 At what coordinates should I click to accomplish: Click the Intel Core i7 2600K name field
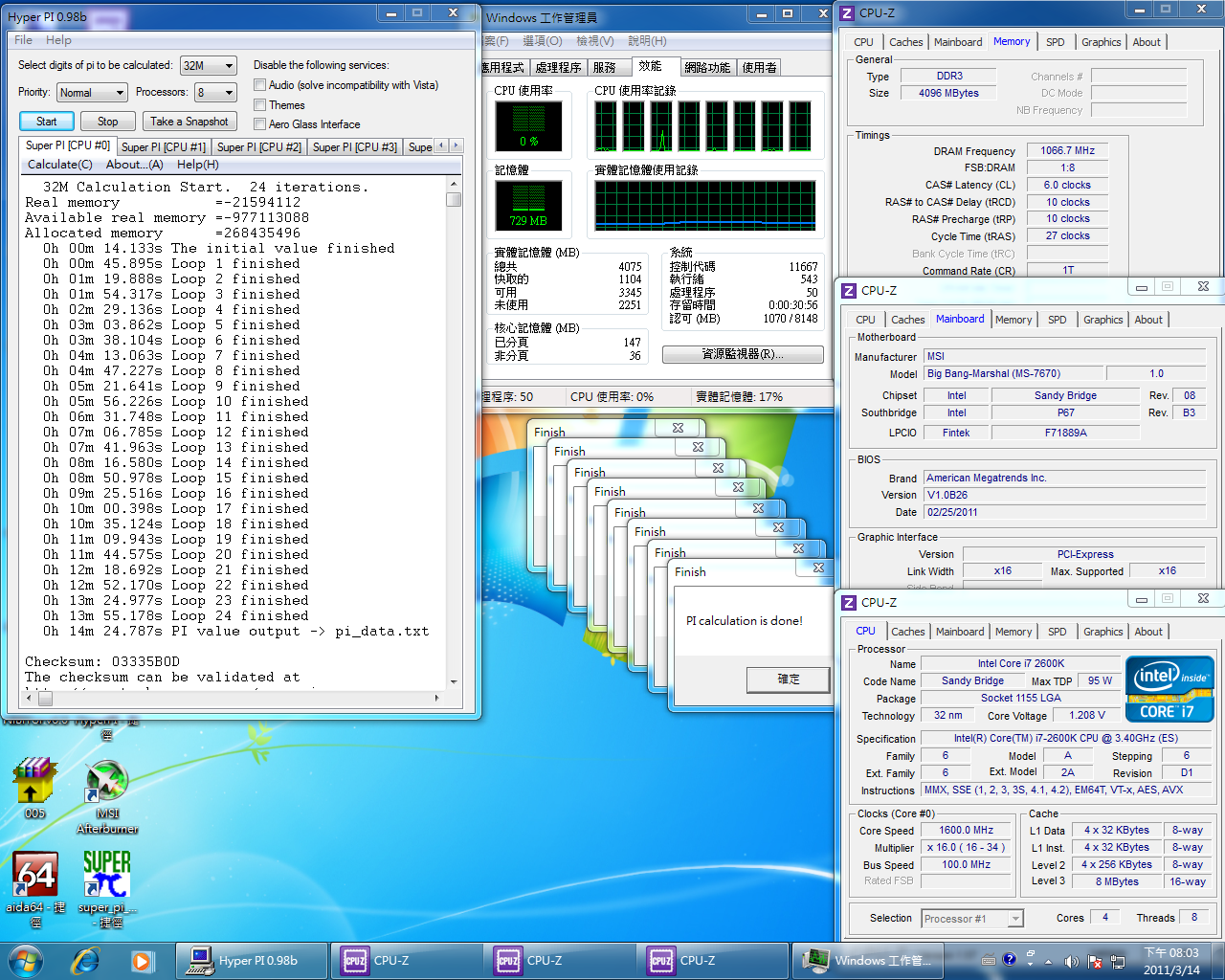[x=1020, y=663]
